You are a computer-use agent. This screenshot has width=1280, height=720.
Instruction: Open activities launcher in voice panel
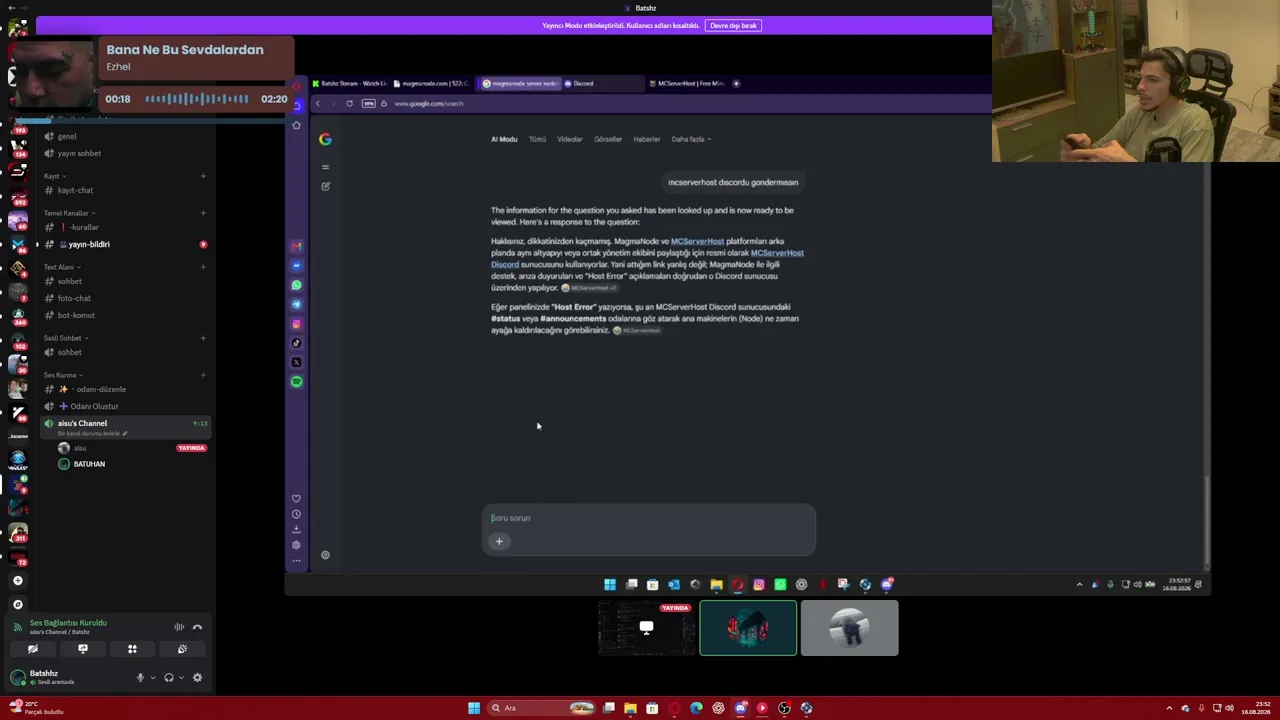(x=132, y=649)
